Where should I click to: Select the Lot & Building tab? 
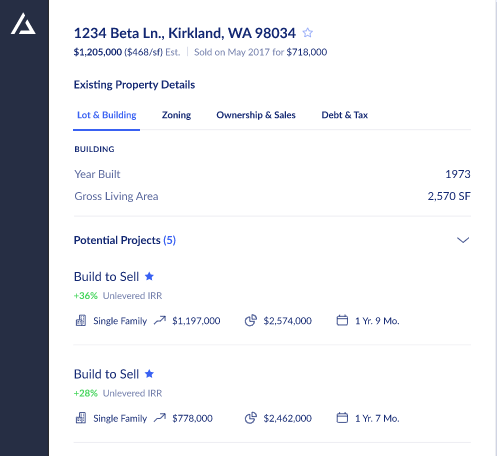pos(107,115)
